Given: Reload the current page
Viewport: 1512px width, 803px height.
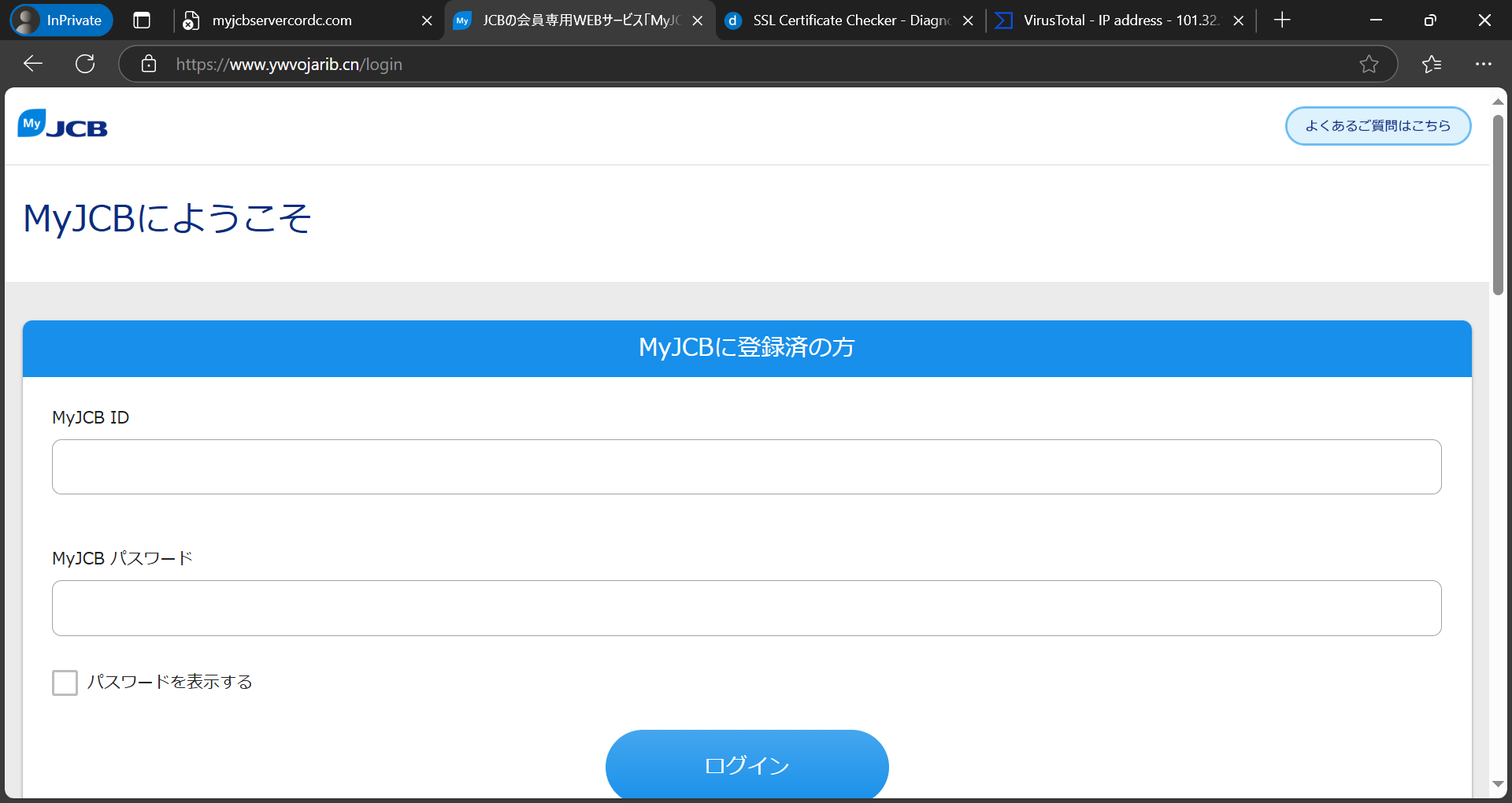Looking at the screenshot, I should [x=85, y=64].
